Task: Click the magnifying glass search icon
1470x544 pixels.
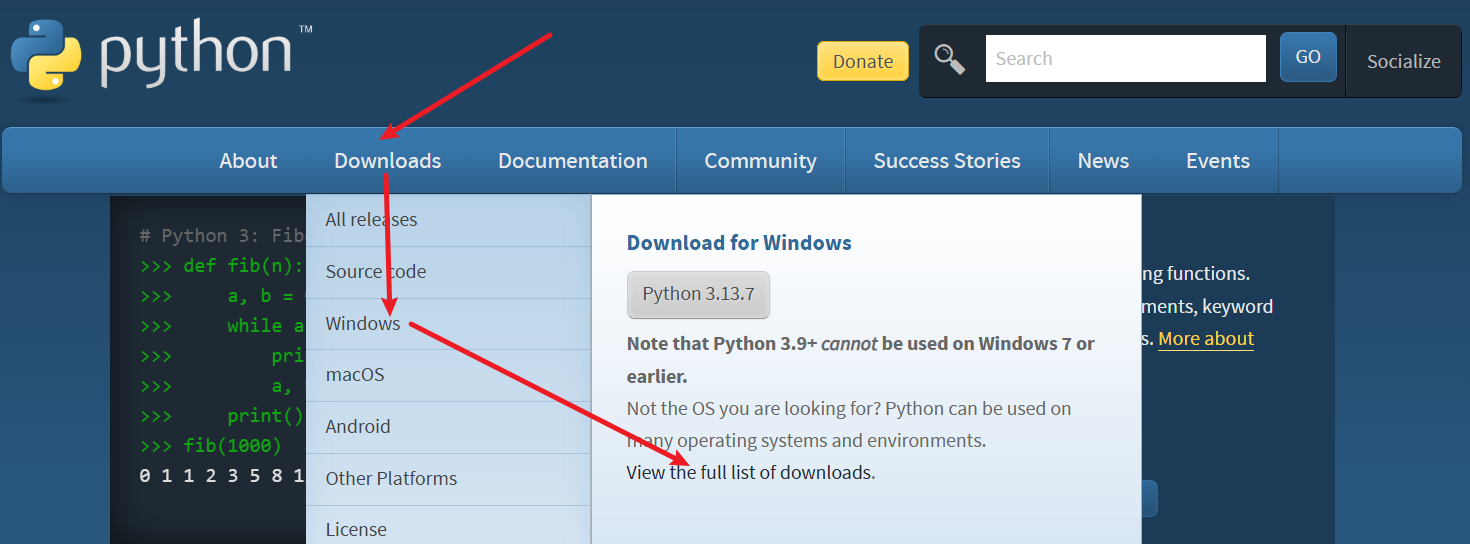Action: pyautogui.click(x=950, y=59)
